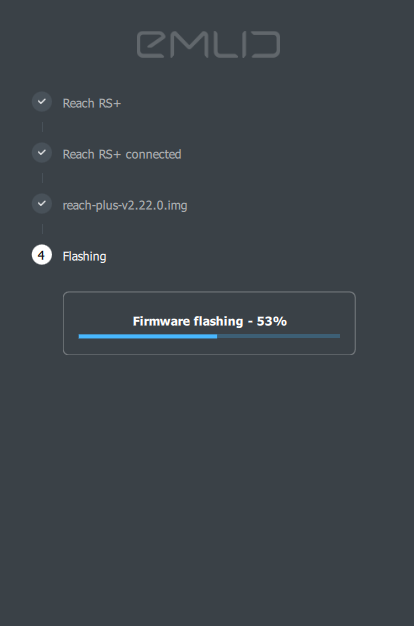Click the Firmware flashing - 53% status text
The height and width of the screenshot is (626, 414).
click(210, 321)
